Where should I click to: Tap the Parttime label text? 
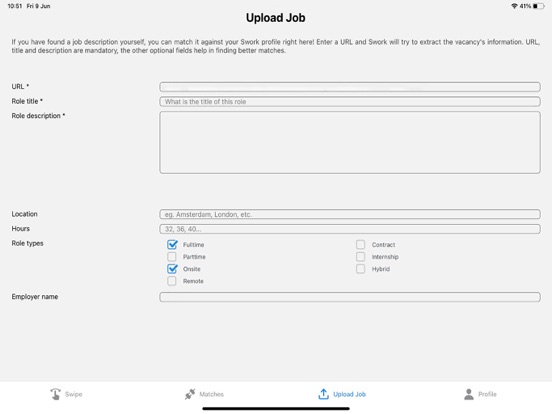194,257
